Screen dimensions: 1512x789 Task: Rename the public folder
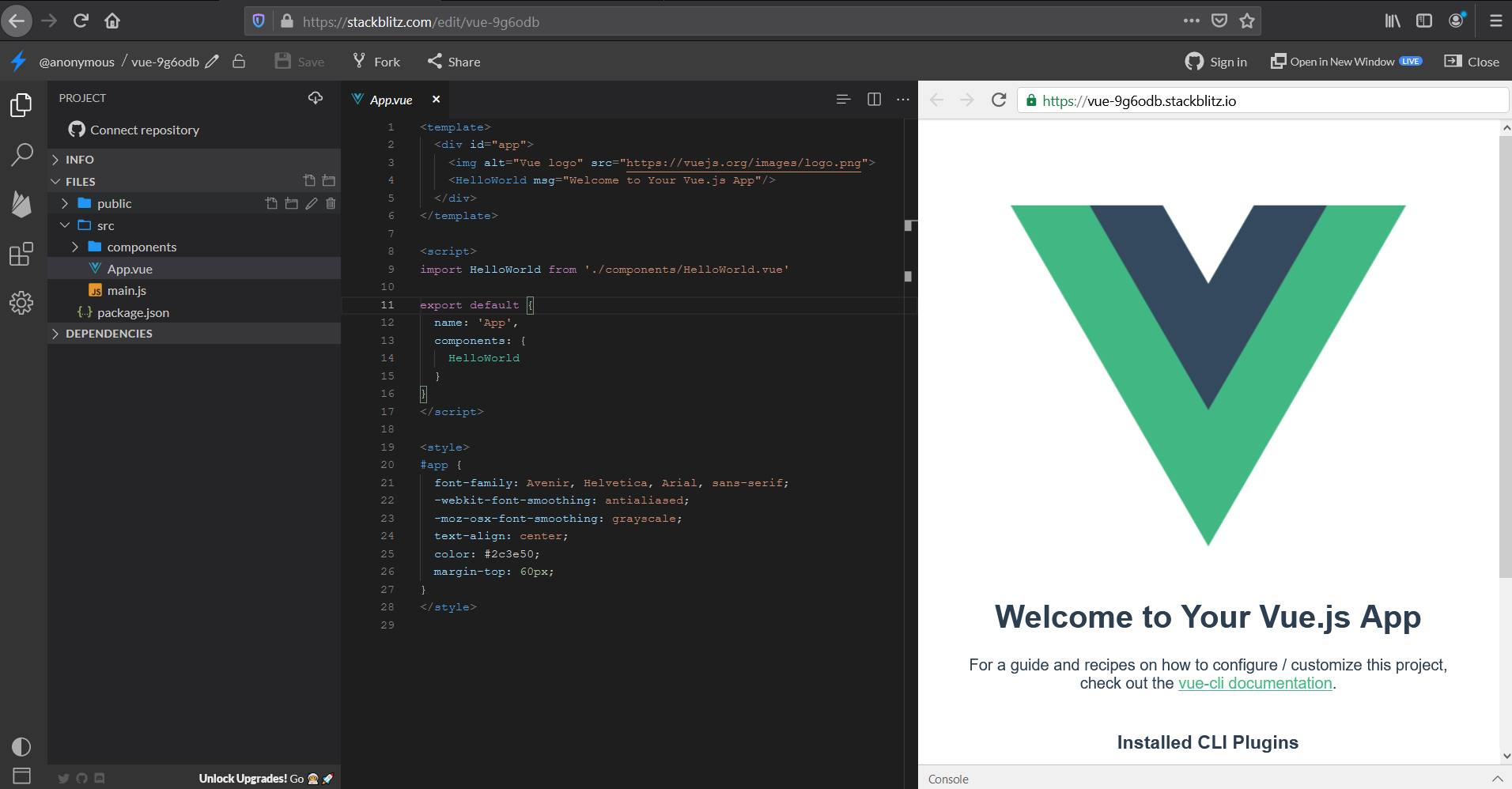(312, 203)
